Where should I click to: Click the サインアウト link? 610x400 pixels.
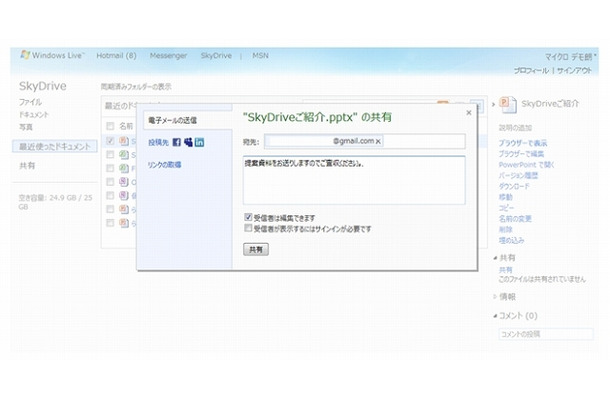pos(574,71)
